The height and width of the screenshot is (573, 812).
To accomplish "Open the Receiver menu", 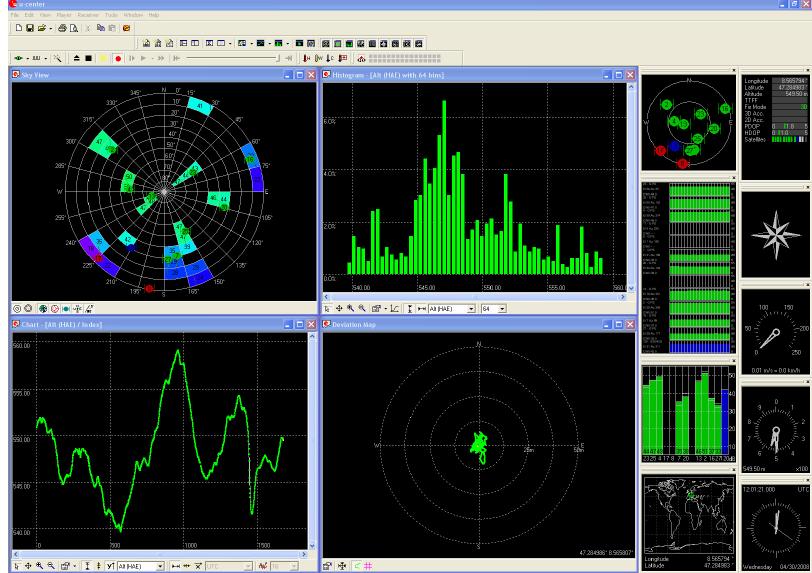I will (88, 15).
